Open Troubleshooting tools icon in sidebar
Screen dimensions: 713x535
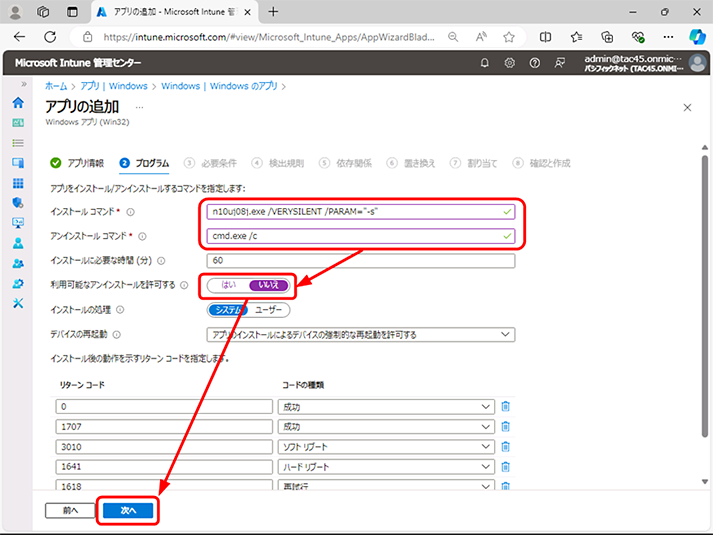(x=18, y=303)
